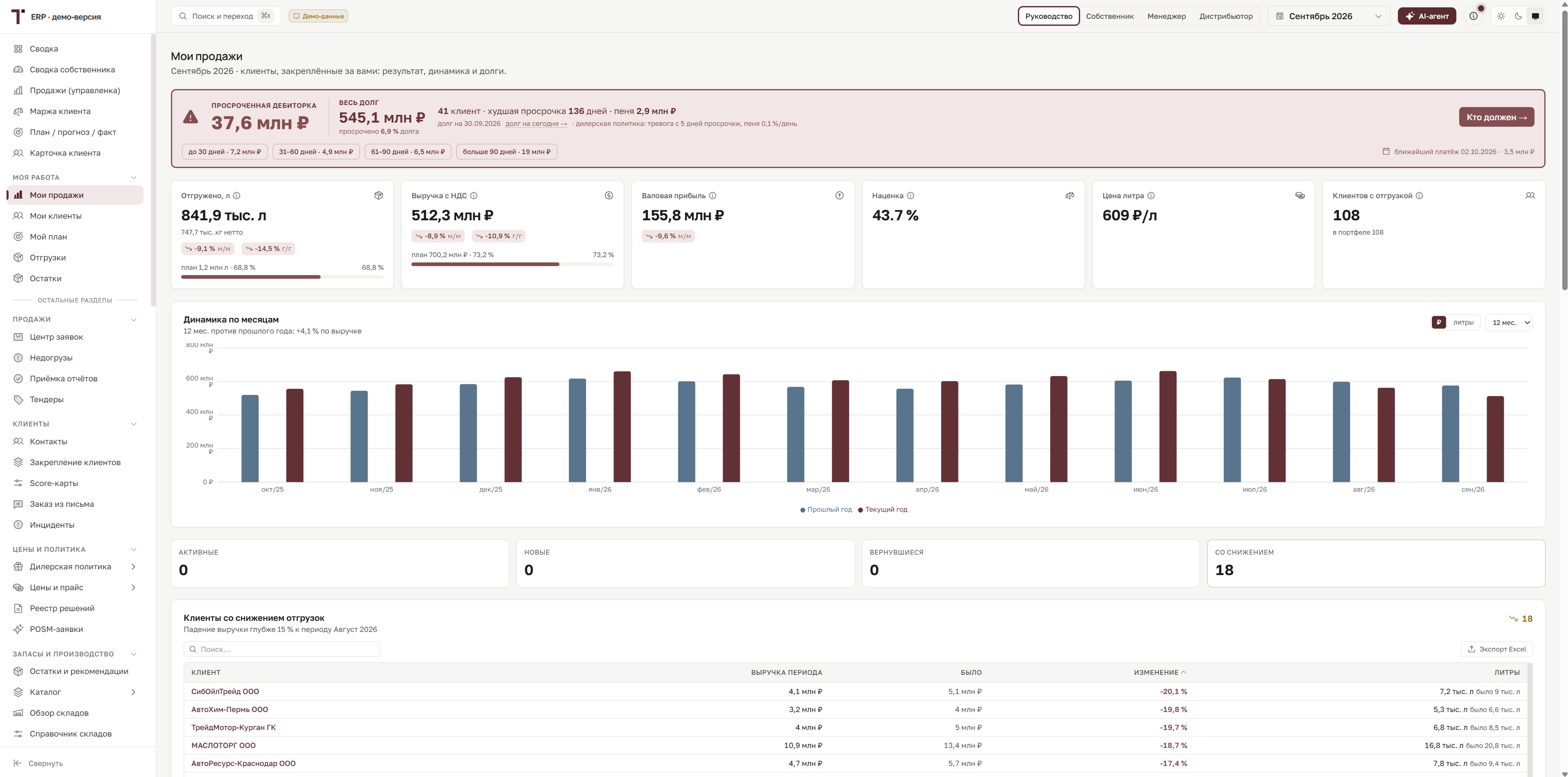Toggle Прошлый год series in legend
1568x777 pixels.
826,510
